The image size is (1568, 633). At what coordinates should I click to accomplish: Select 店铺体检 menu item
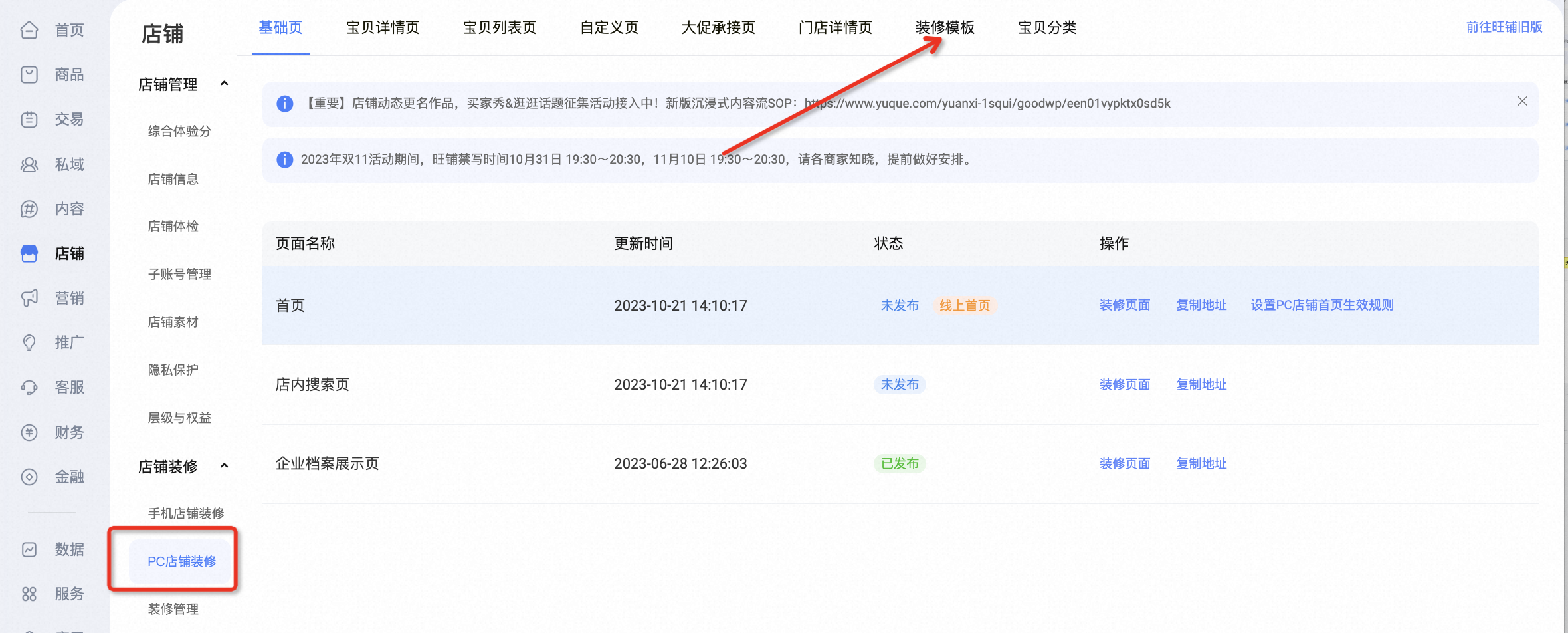[173, 226]
